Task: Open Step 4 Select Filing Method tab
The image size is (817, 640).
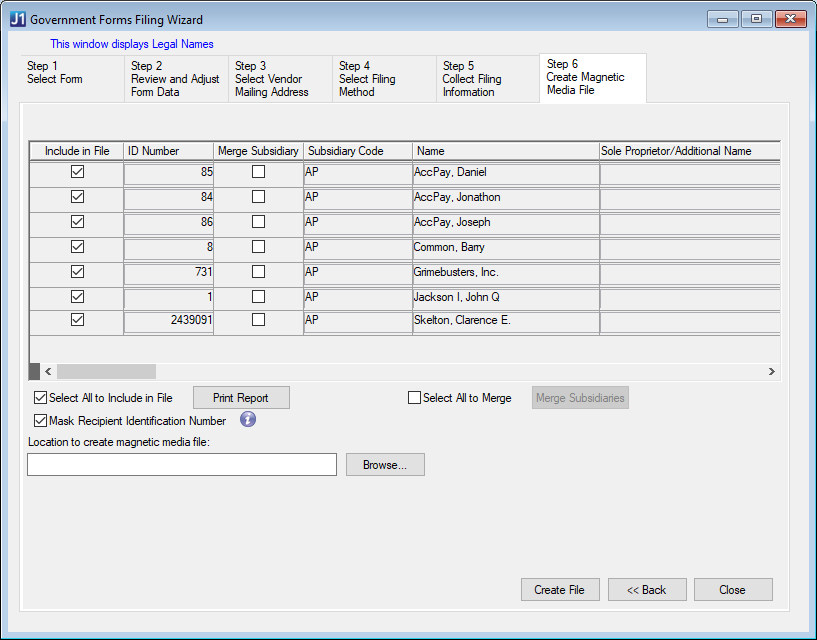Action: point(384,79)
